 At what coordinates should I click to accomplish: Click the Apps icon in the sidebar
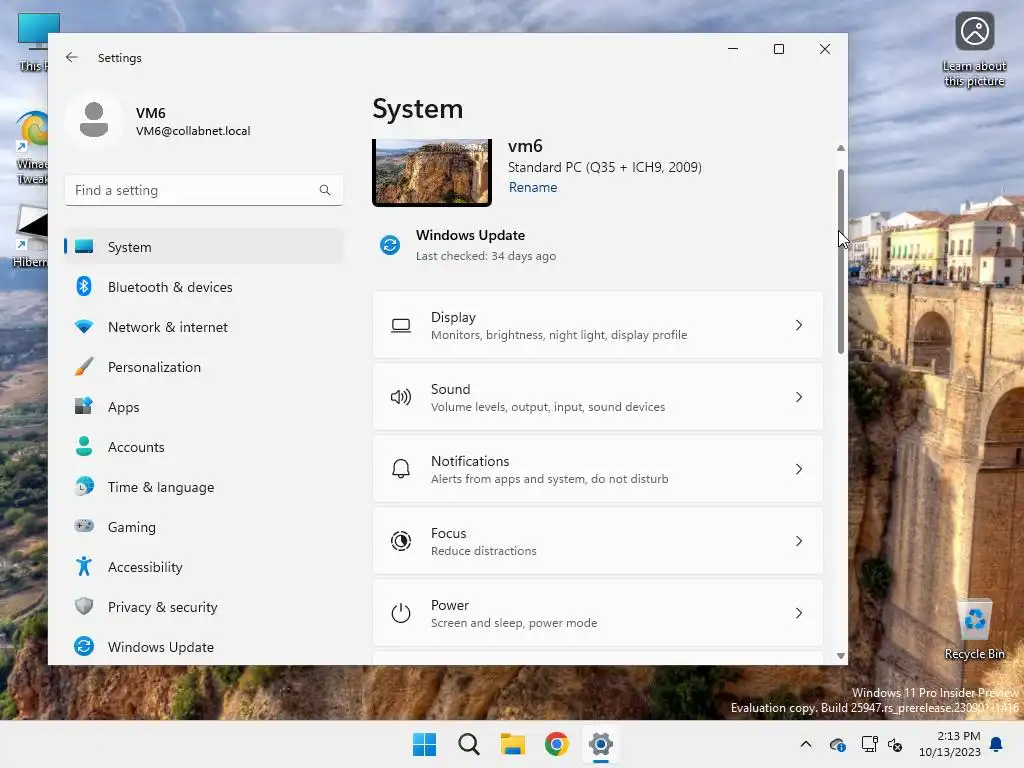coord(84,406)
